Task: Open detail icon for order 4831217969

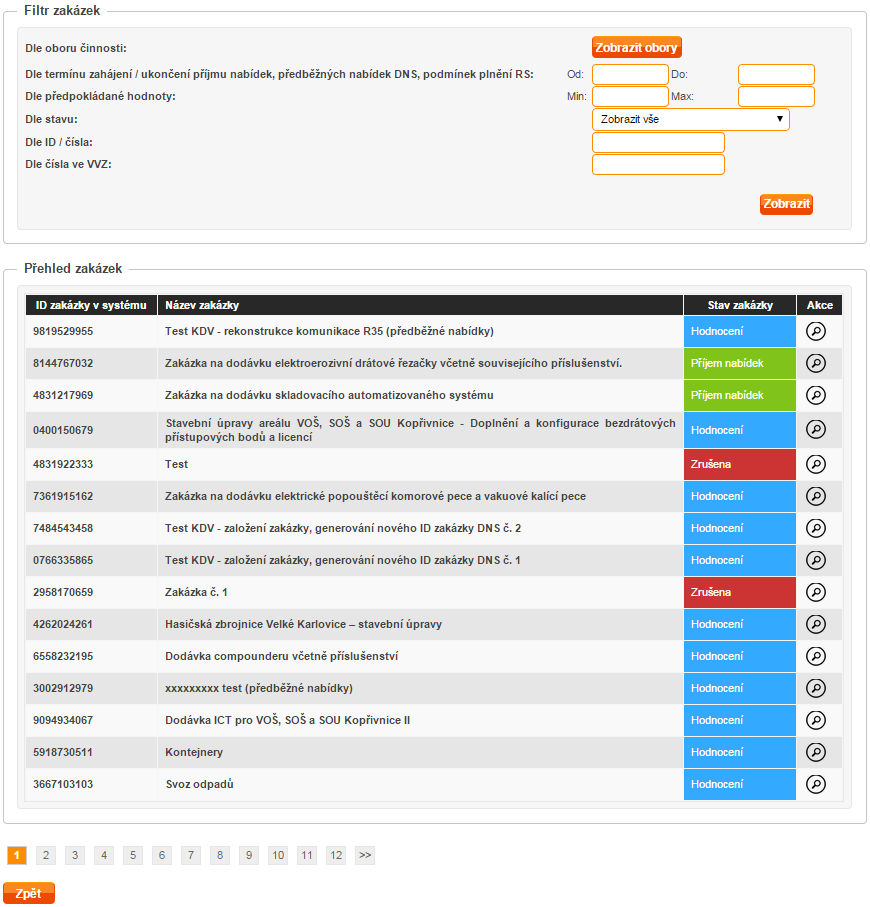Action: [816, 395]
